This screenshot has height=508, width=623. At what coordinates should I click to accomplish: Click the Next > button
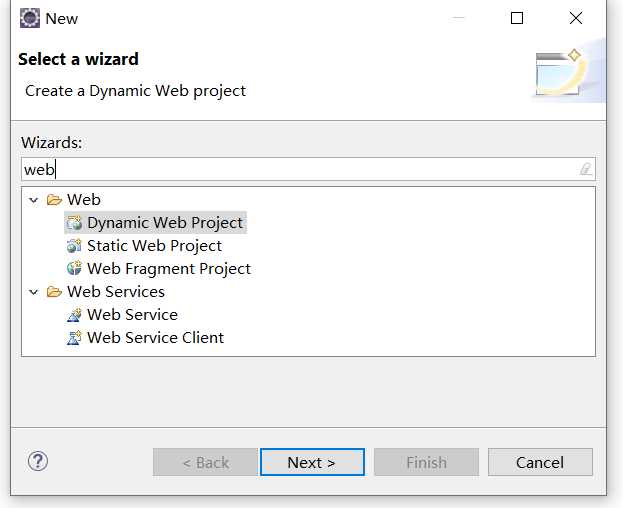(x=312, y=462)
